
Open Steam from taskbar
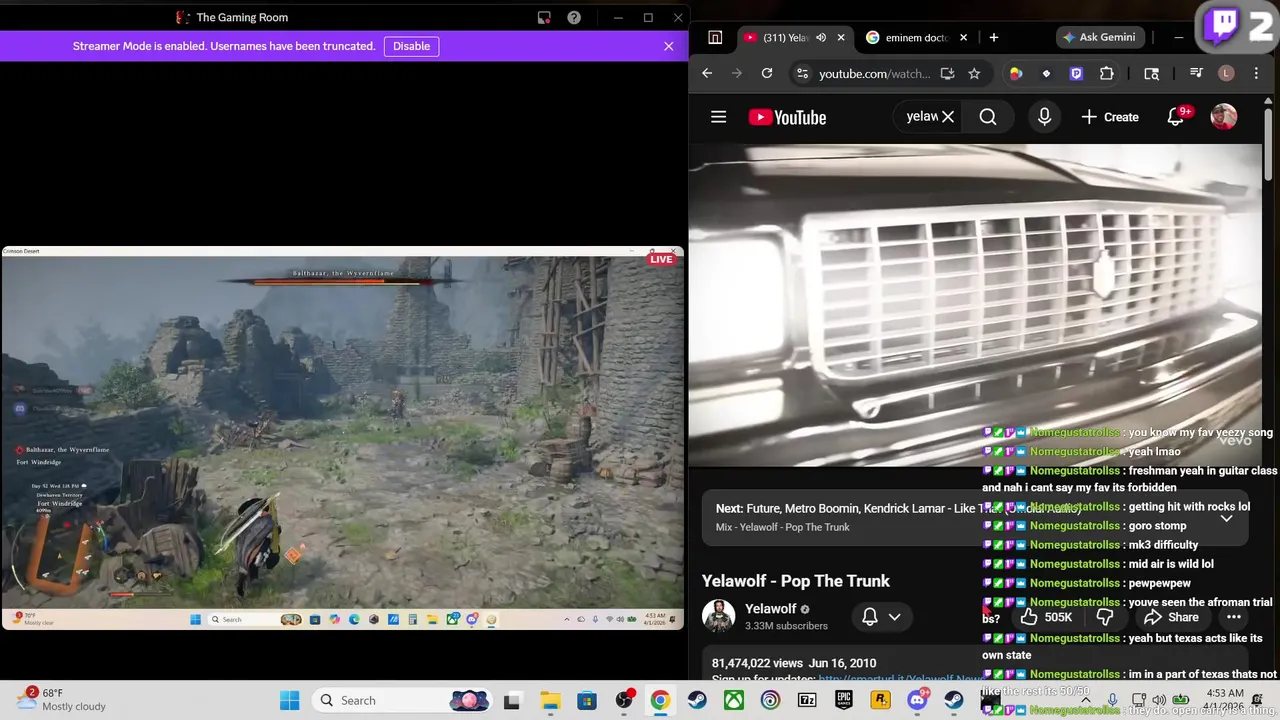(697, 700)
